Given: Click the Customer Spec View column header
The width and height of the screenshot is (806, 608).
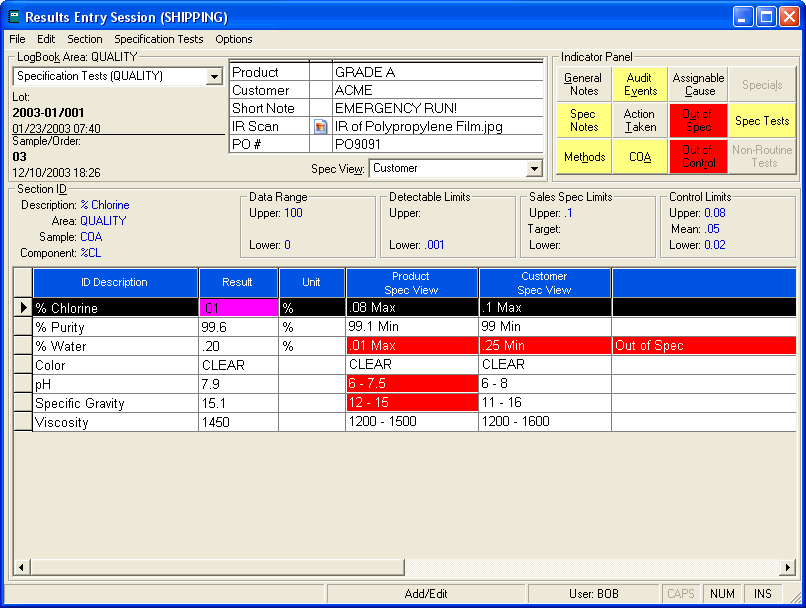Looking at the screenshot, I should tap(545, 283).
